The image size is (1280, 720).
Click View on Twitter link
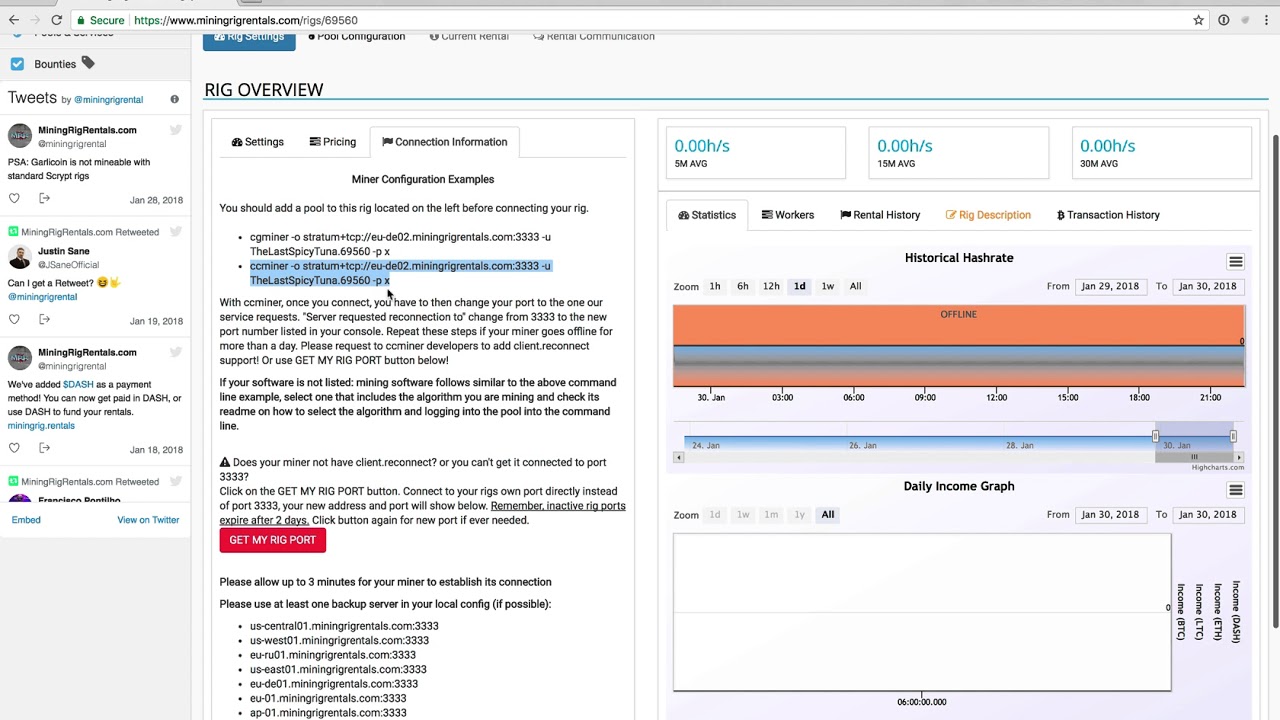[148, 519]
